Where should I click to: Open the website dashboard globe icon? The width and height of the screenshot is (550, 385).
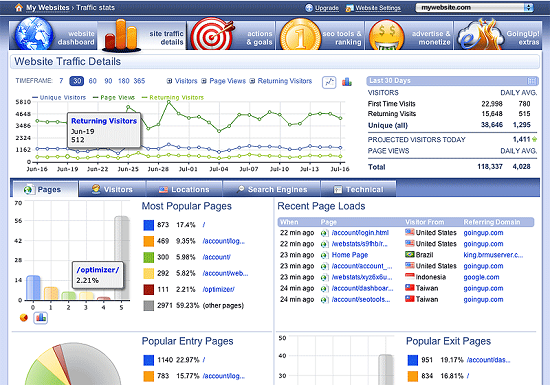[34, 34]
